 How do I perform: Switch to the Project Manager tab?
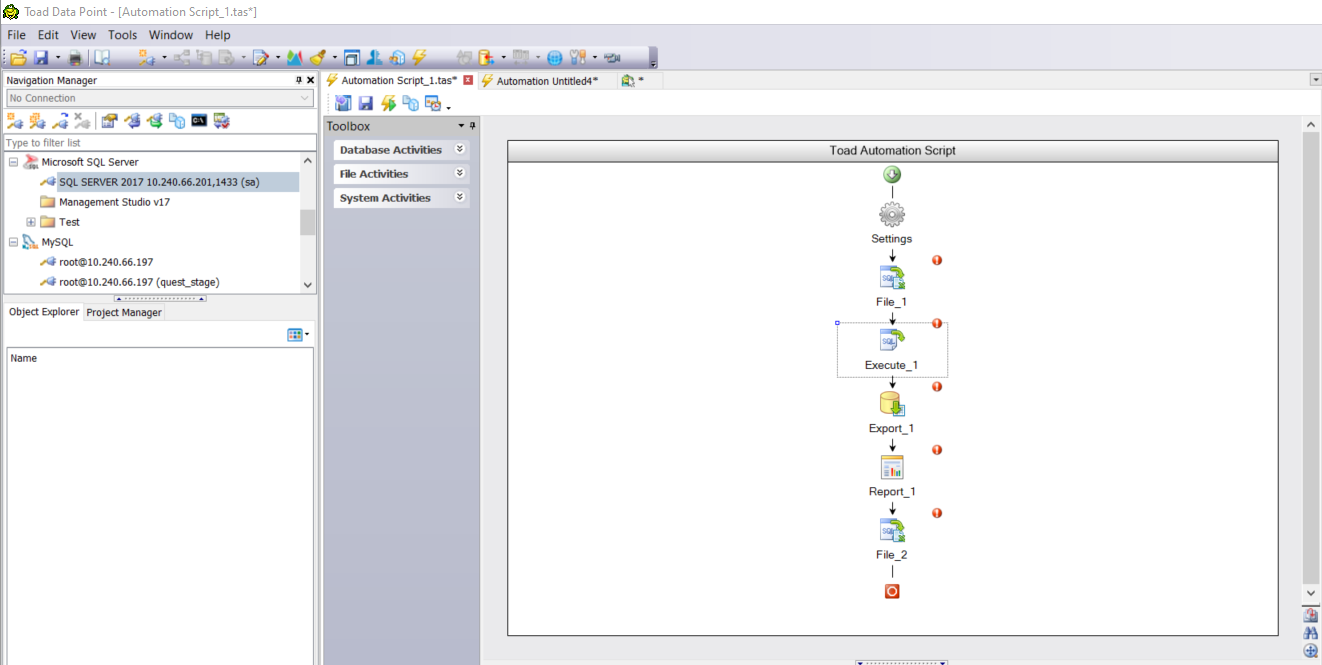click(x=124, y=312)
